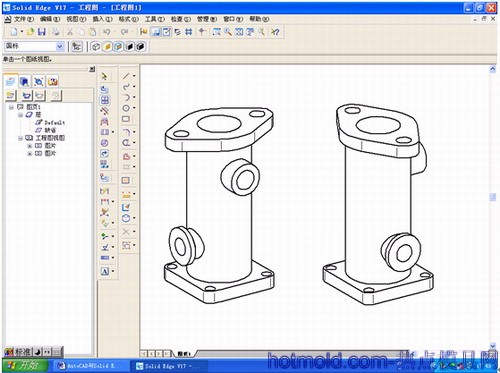Select the Circle drawing tool
This screenshot has width=500, height=373.
[126, 108]
